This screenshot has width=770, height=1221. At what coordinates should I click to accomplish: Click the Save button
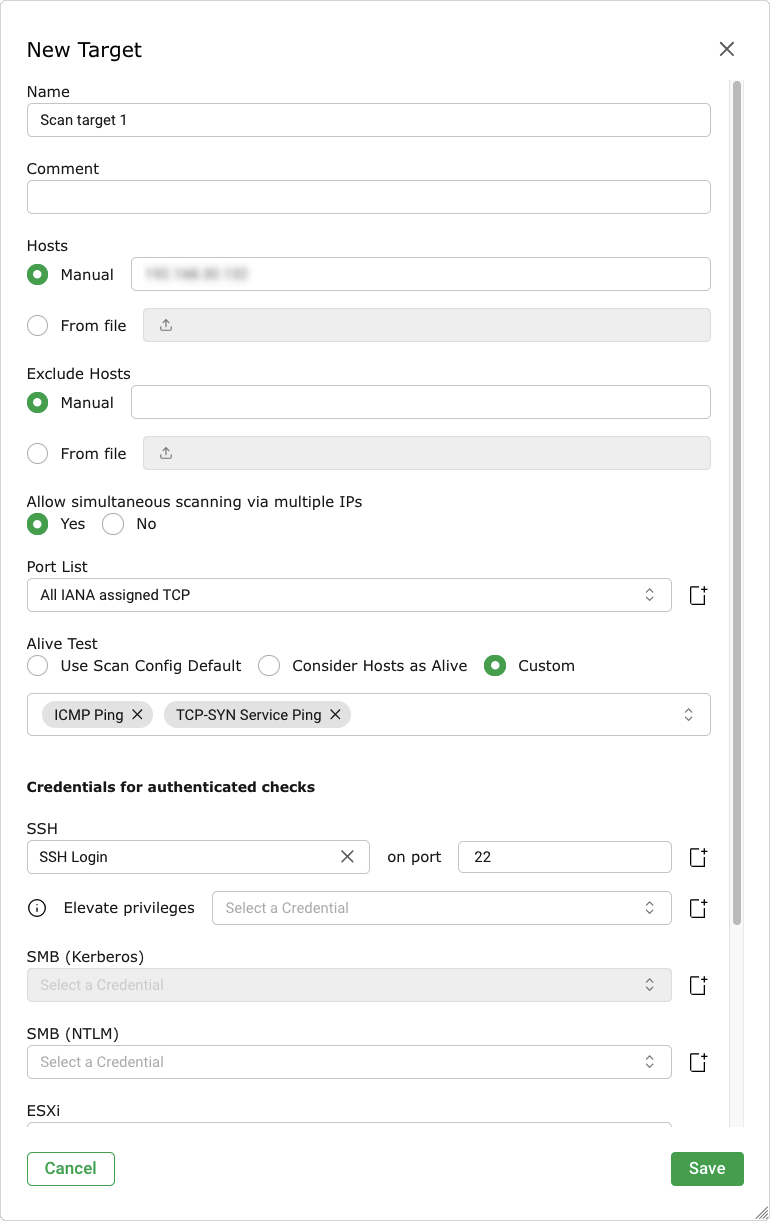click(x=706, y=1168)
